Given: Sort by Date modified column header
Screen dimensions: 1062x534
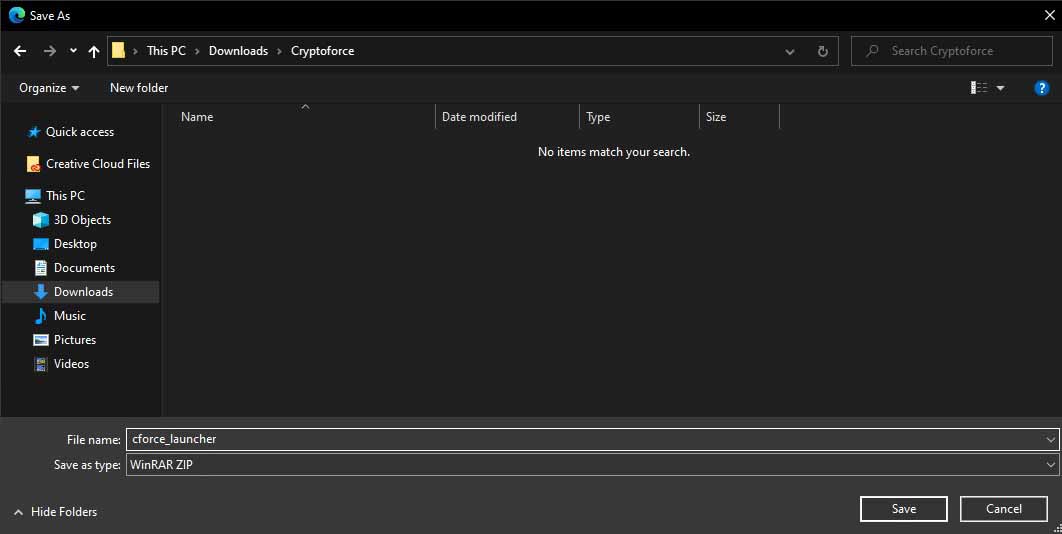Looking at the screenshot, I should pos(480,117).
